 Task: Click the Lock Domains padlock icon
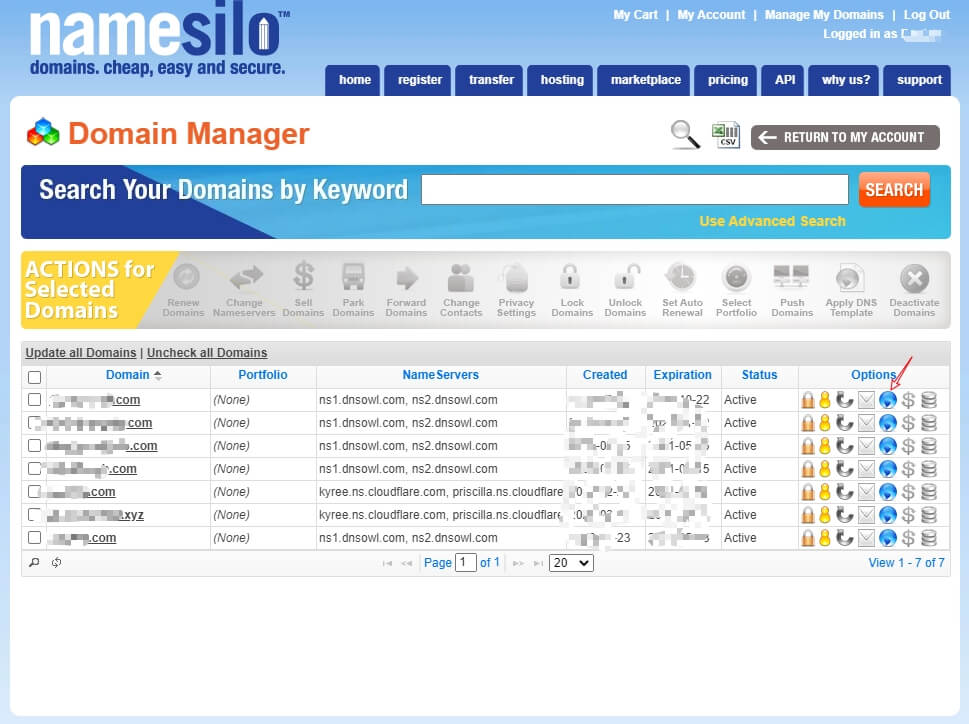pyautogui.click(x=570, y=277)
